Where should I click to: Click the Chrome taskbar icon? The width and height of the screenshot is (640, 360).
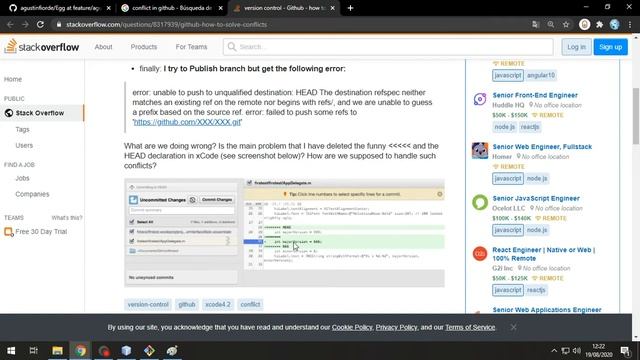[x=80, y=351]
